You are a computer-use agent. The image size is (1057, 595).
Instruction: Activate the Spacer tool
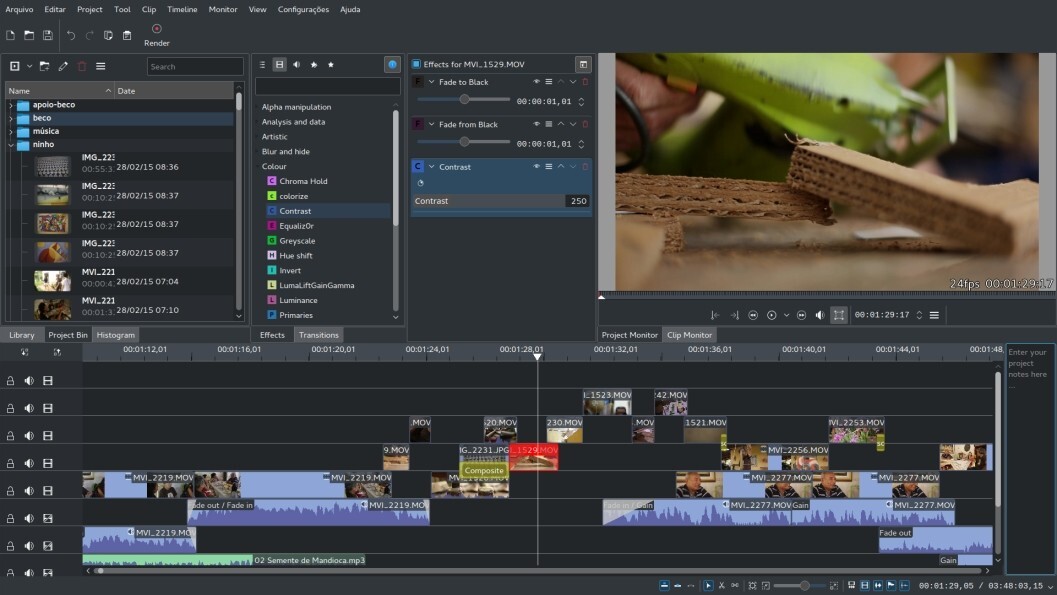[735, 587]
